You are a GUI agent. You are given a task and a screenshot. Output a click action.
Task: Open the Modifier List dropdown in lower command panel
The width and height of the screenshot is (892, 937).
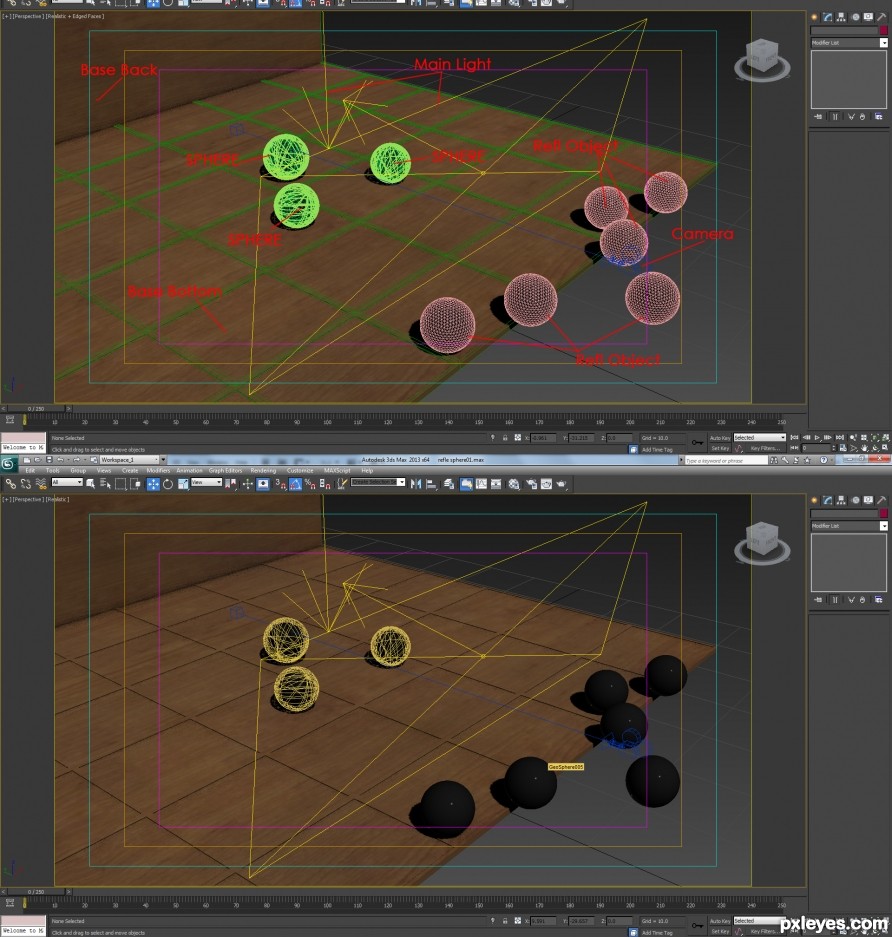click(849, 526)
